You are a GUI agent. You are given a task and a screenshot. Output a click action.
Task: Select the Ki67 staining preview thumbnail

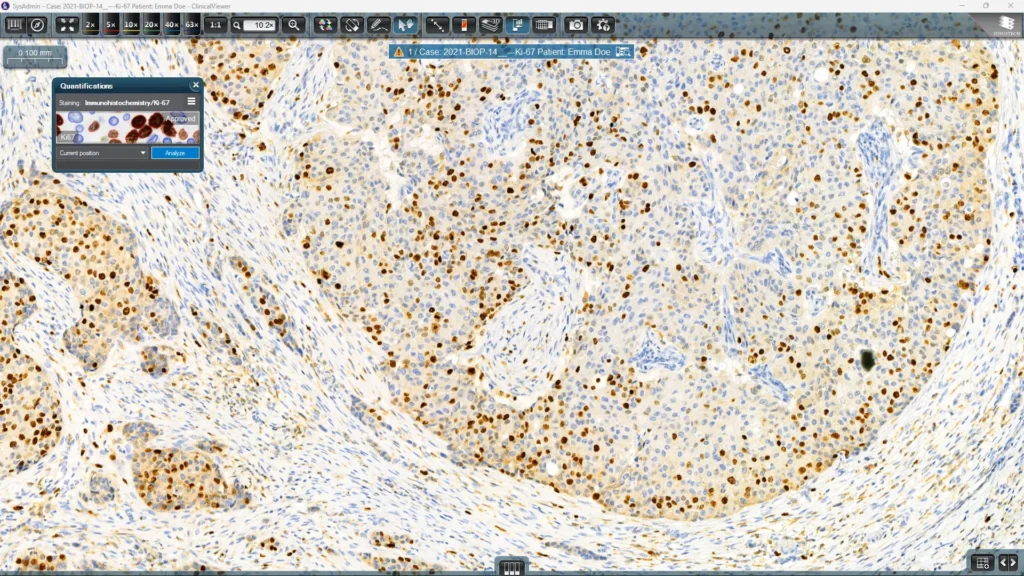tap(127, 127)
